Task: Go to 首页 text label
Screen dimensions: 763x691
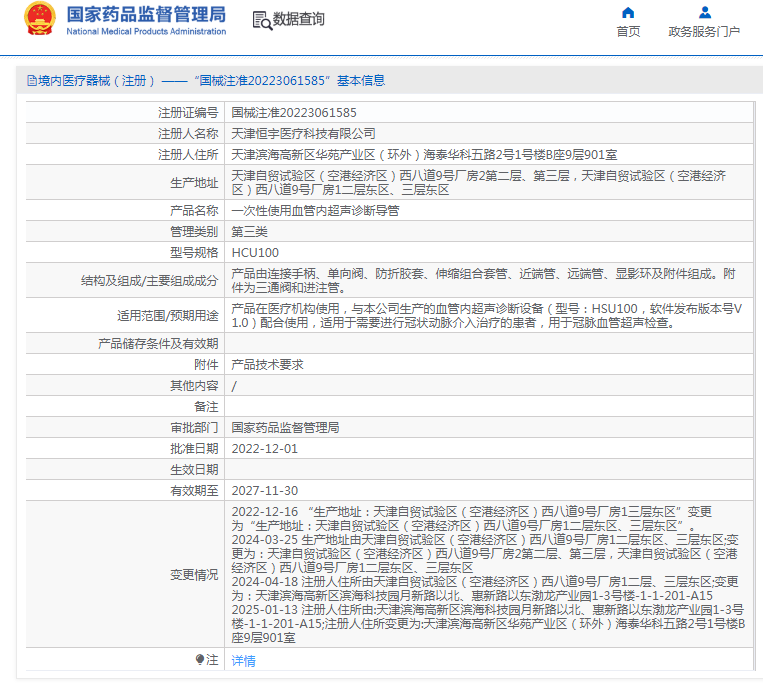Action: point(628,32)
